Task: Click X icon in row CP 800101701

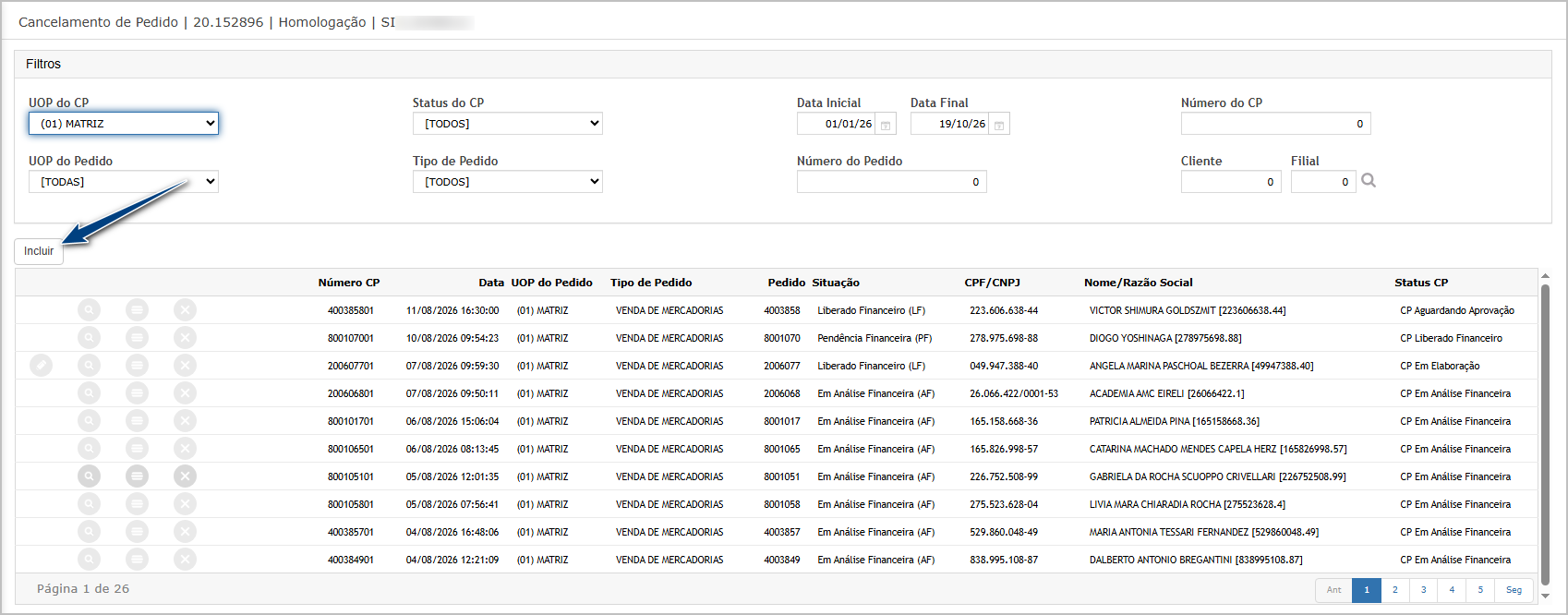Action: point(185,421)
